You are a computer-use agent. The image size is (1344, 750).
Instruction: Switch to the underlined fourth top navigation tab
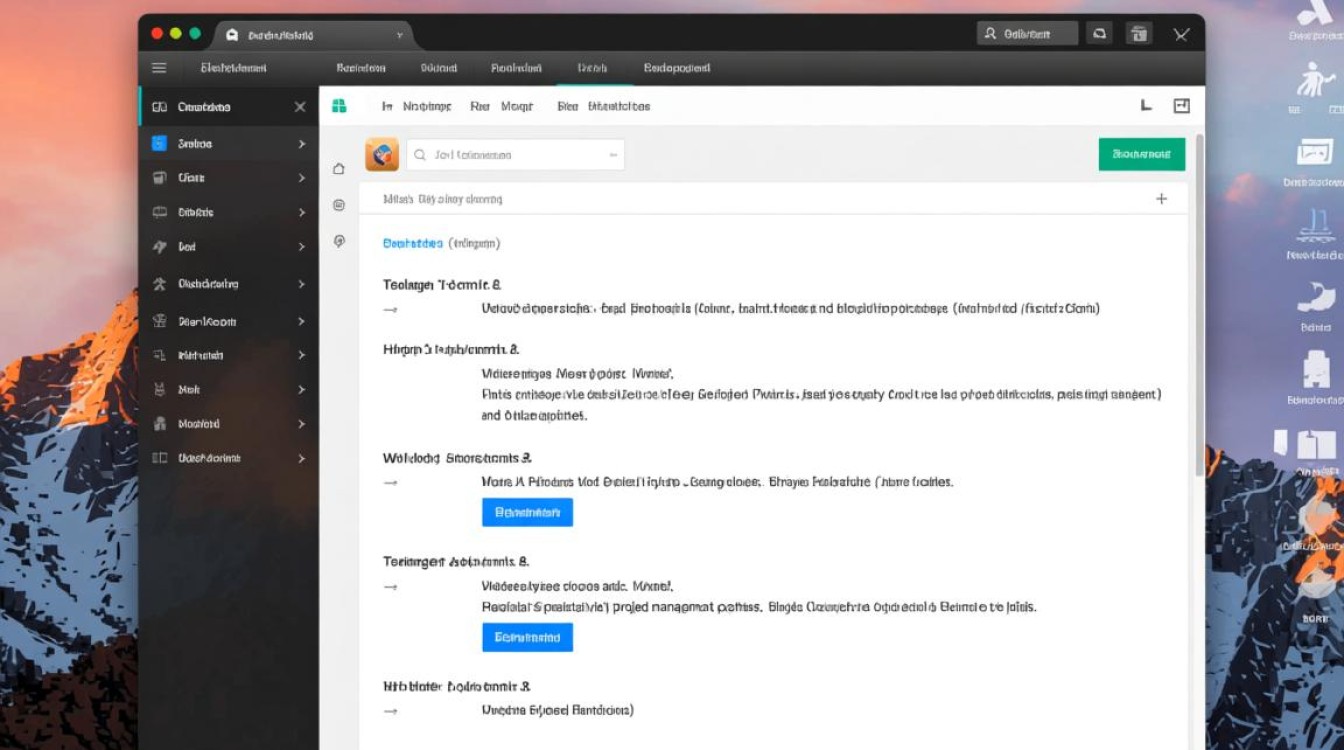click(592, 68)
